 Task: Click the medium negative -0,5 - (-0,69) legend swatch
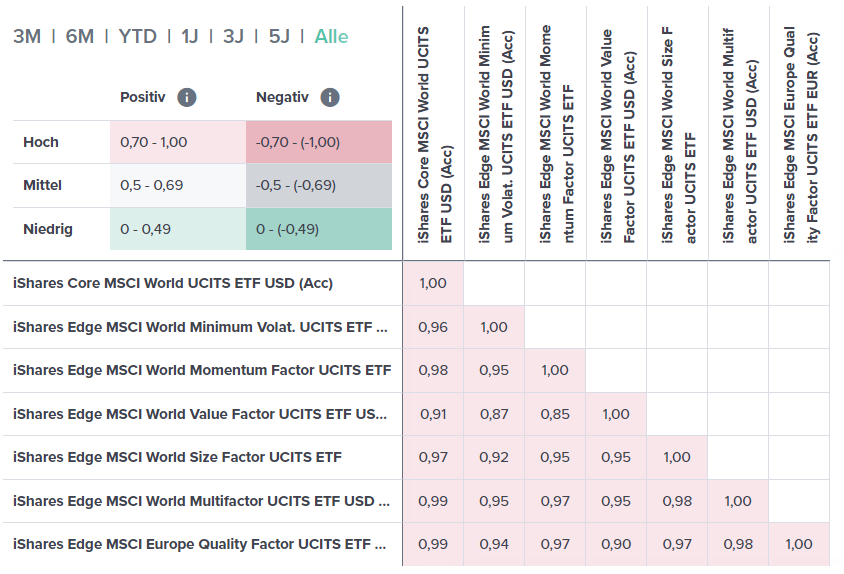tap(319, 185)
